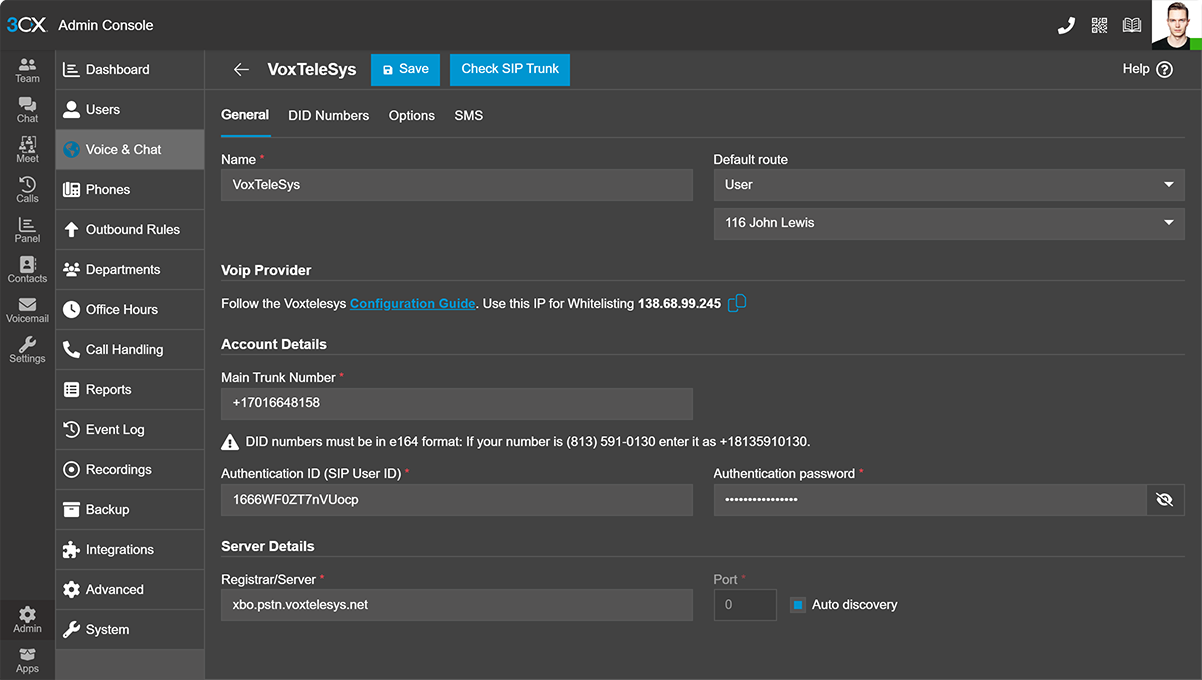This screenshot has height=680, width=1202.
Task: Open Integrations in the admin menu
Action: pyautogui.click(x=130, y=550)
